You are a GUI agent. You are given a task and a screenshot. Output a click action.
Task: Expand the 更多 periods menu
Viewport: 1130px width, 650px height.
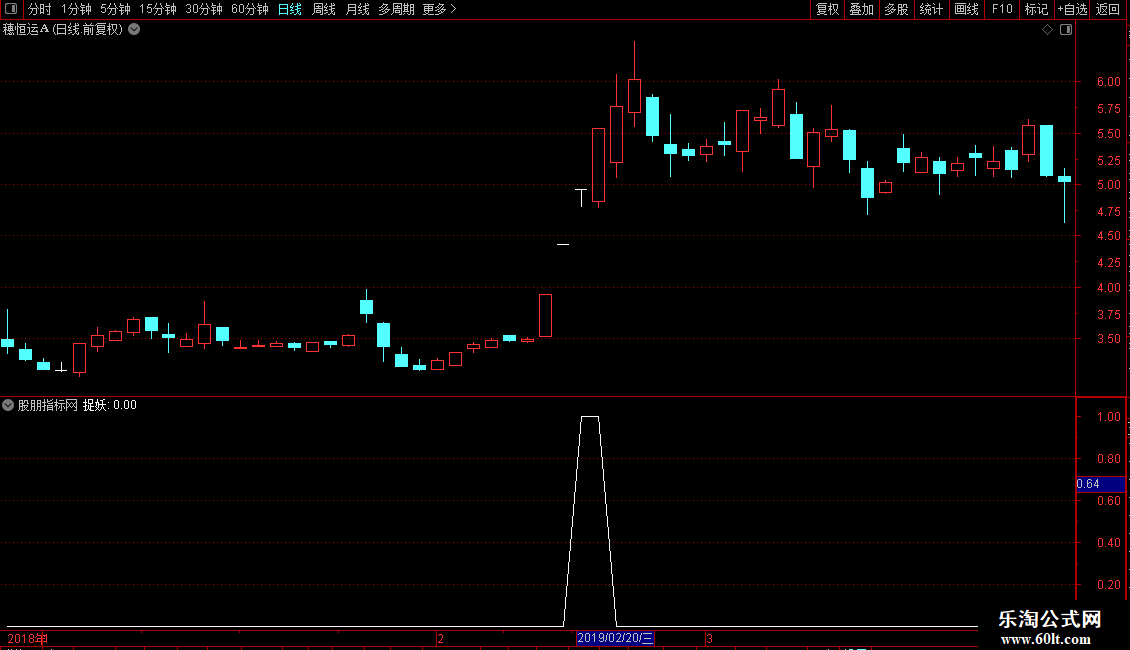(x=439, y=9)
